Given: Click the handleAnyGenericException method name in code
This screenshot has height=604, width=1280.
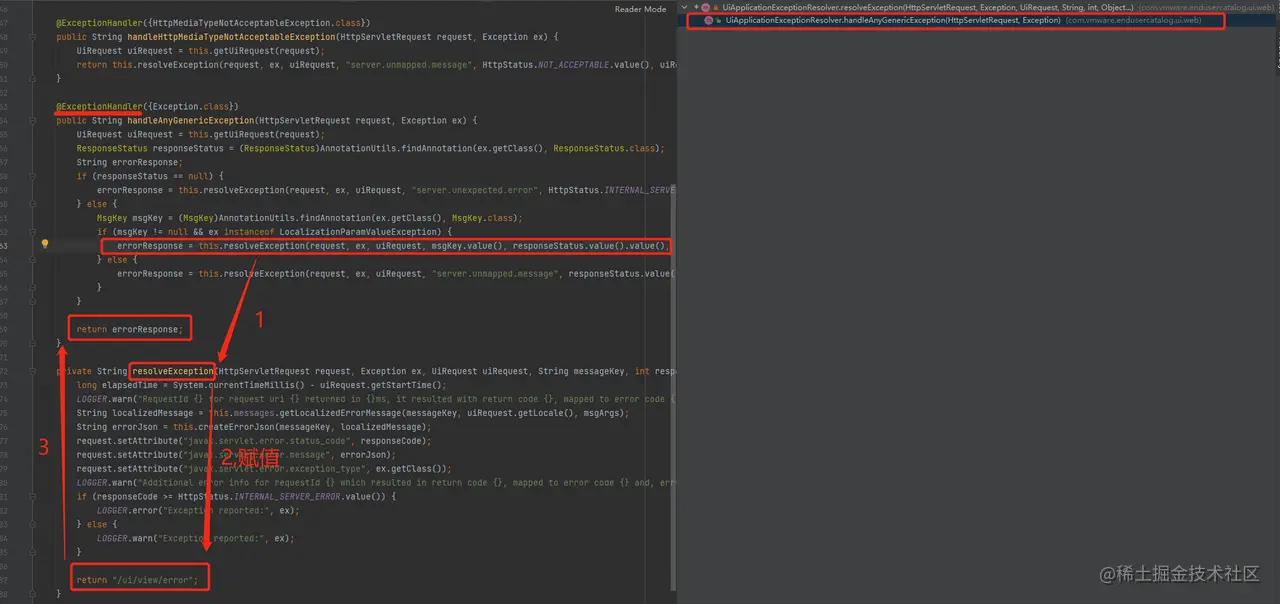Looking at the screenshot, I should (190, 121).
